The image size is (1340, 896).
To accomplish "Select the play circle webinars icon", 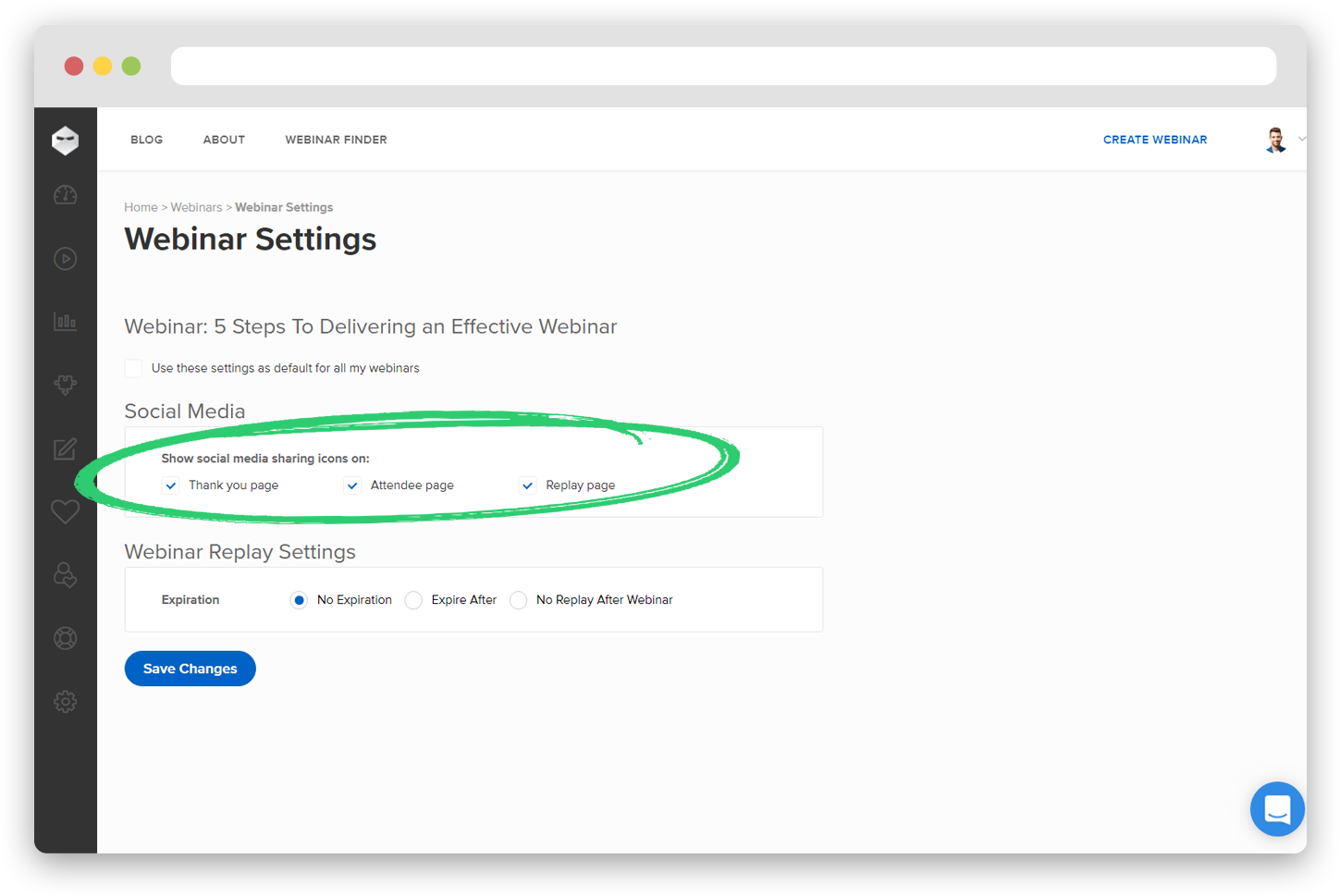I will click(65, 259).
